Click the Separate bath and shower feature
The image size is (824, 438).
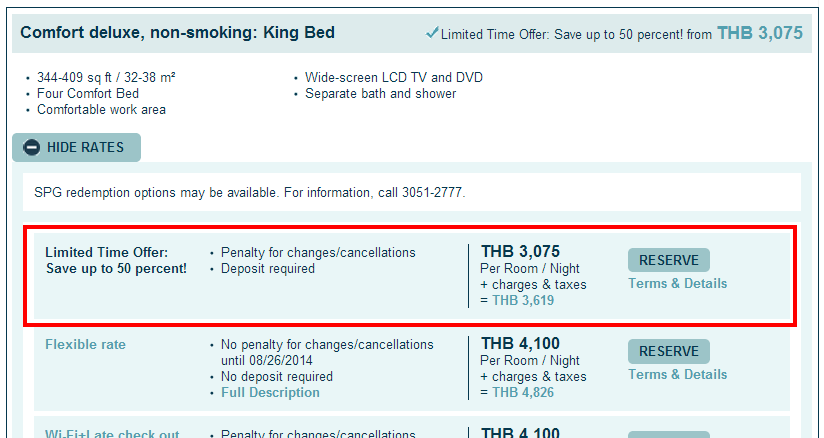point(380,94)
